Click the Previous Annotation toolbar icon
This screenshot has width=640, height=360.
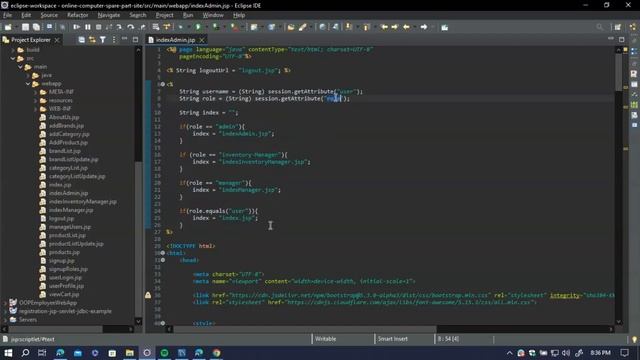366,27
